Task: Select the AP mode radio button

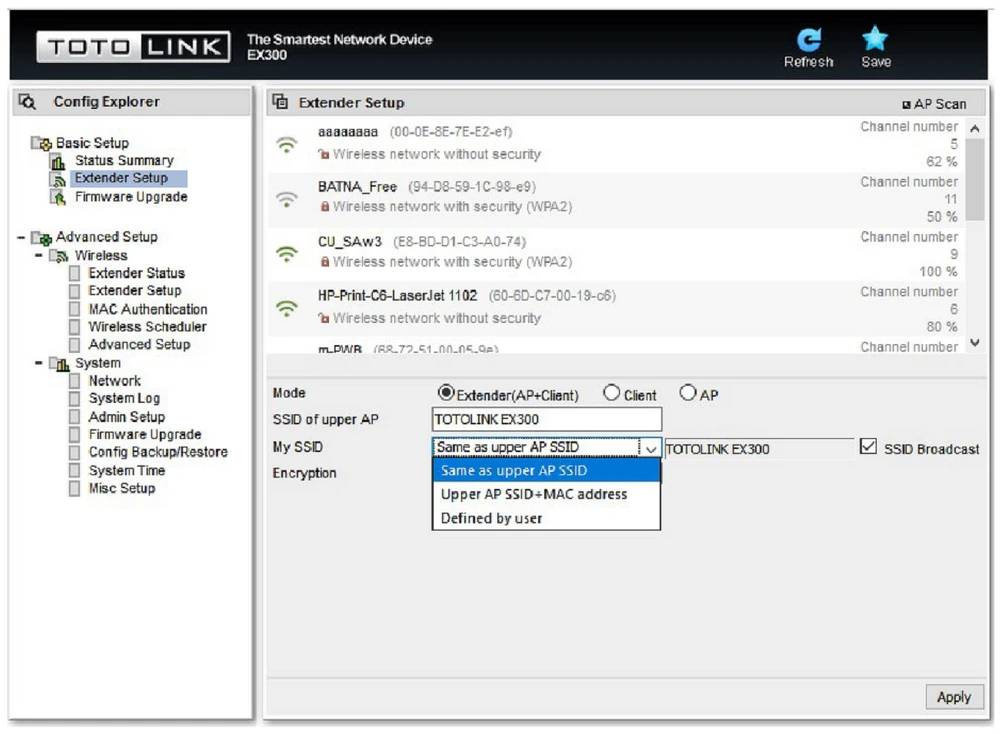Action: tap(687, 394)
